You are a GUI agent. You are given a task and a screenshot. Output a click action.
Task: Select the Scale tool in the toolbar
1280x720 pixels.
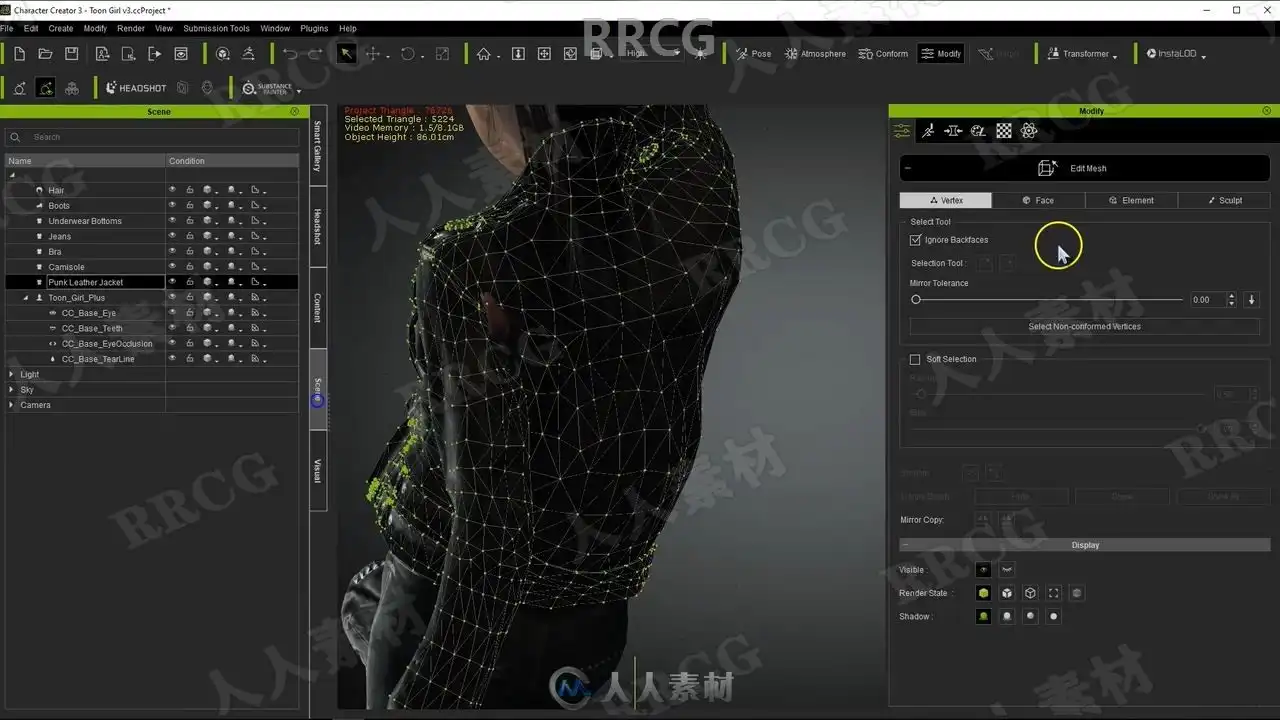(x=442, y=54)
